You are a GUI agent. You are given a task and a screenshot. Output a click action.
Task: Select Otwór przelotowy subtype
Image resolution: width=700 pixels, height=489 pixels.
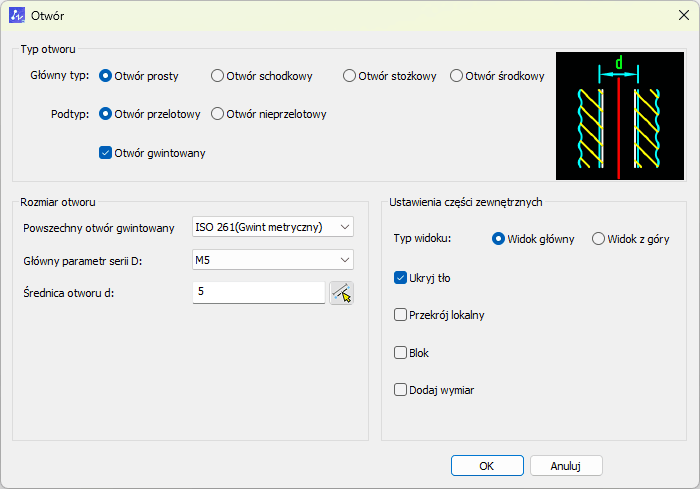tap(106, 114)
